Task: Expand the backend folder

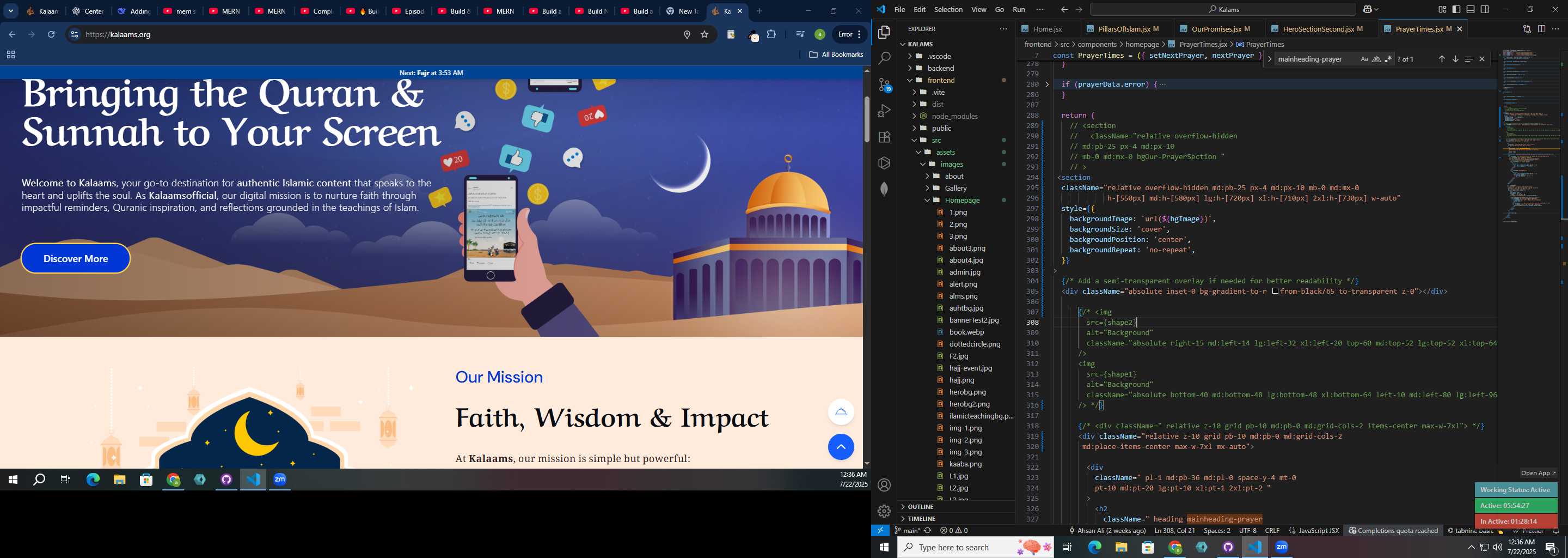Action: pyautogui.click(x=956, y=68)
